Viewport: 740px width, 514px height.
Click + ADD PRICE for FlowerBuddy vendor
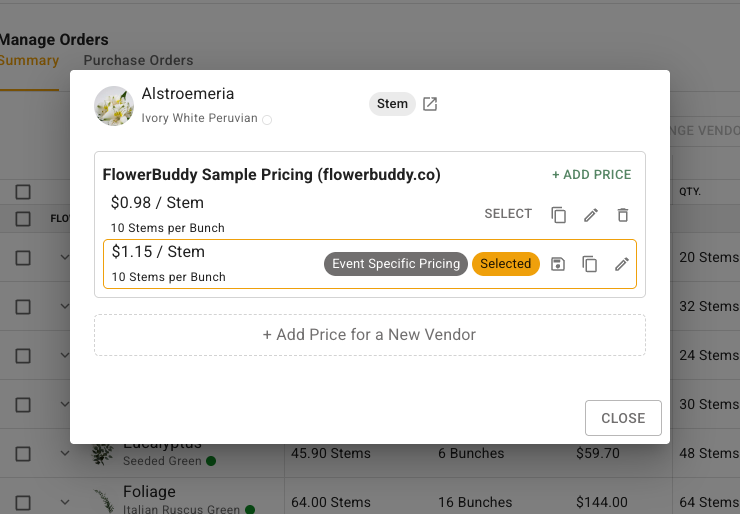[x=591, y=175]
